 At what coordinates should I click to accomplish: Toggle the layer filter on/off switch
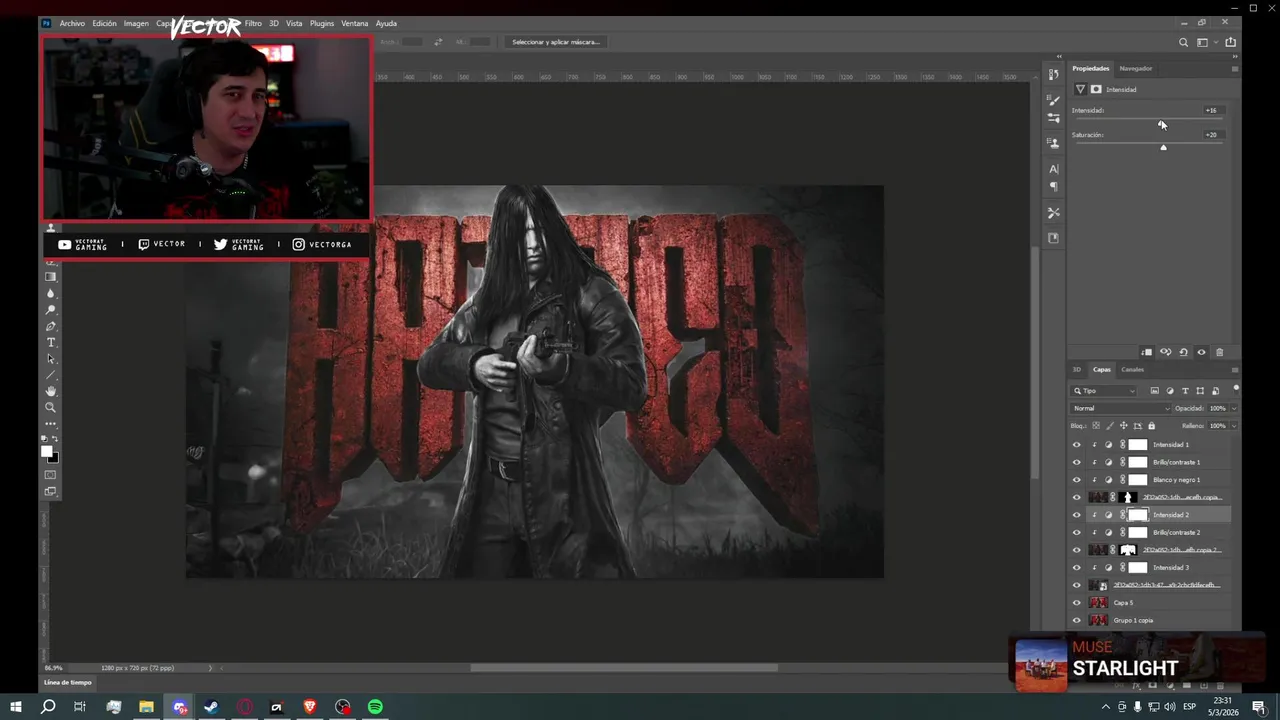pos(1236,389)
